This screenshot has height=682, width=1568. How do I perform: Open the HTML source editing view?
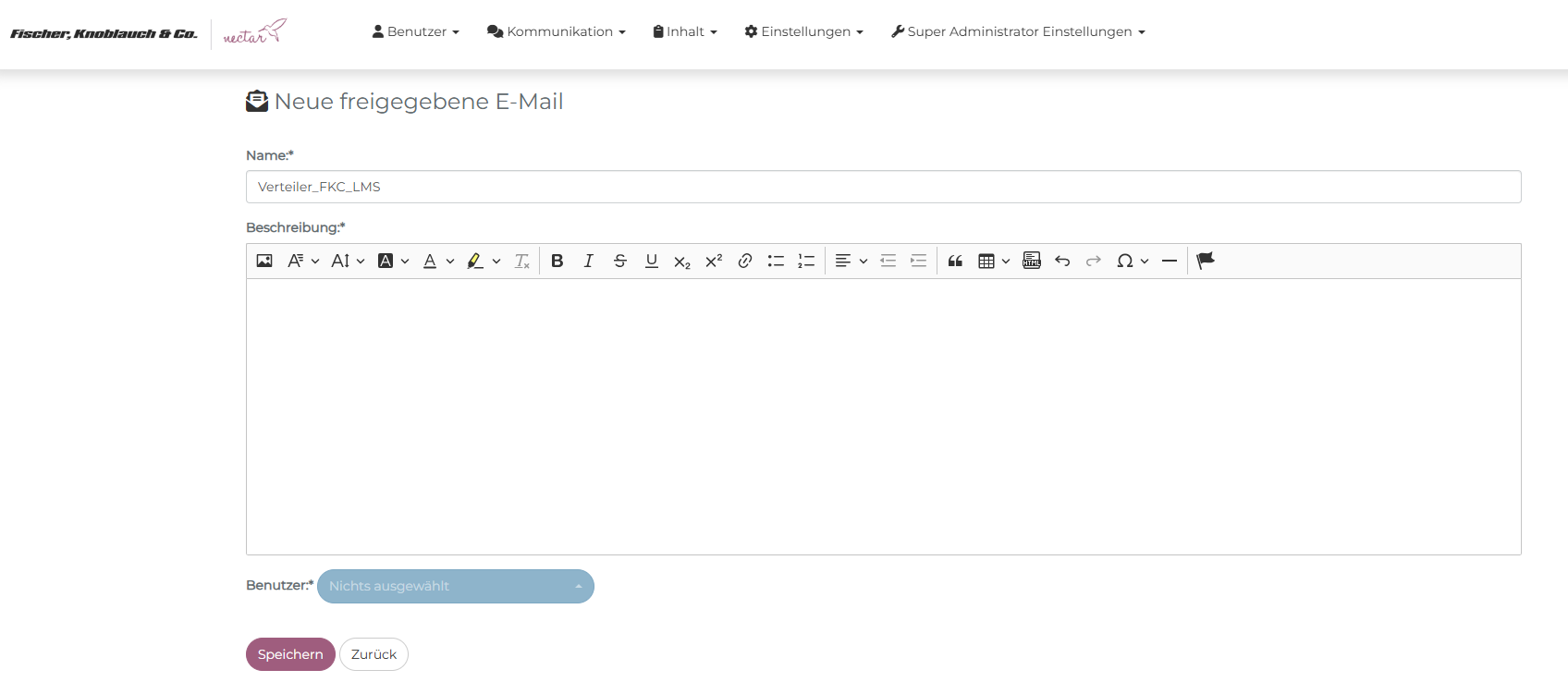pos(1032,262)
